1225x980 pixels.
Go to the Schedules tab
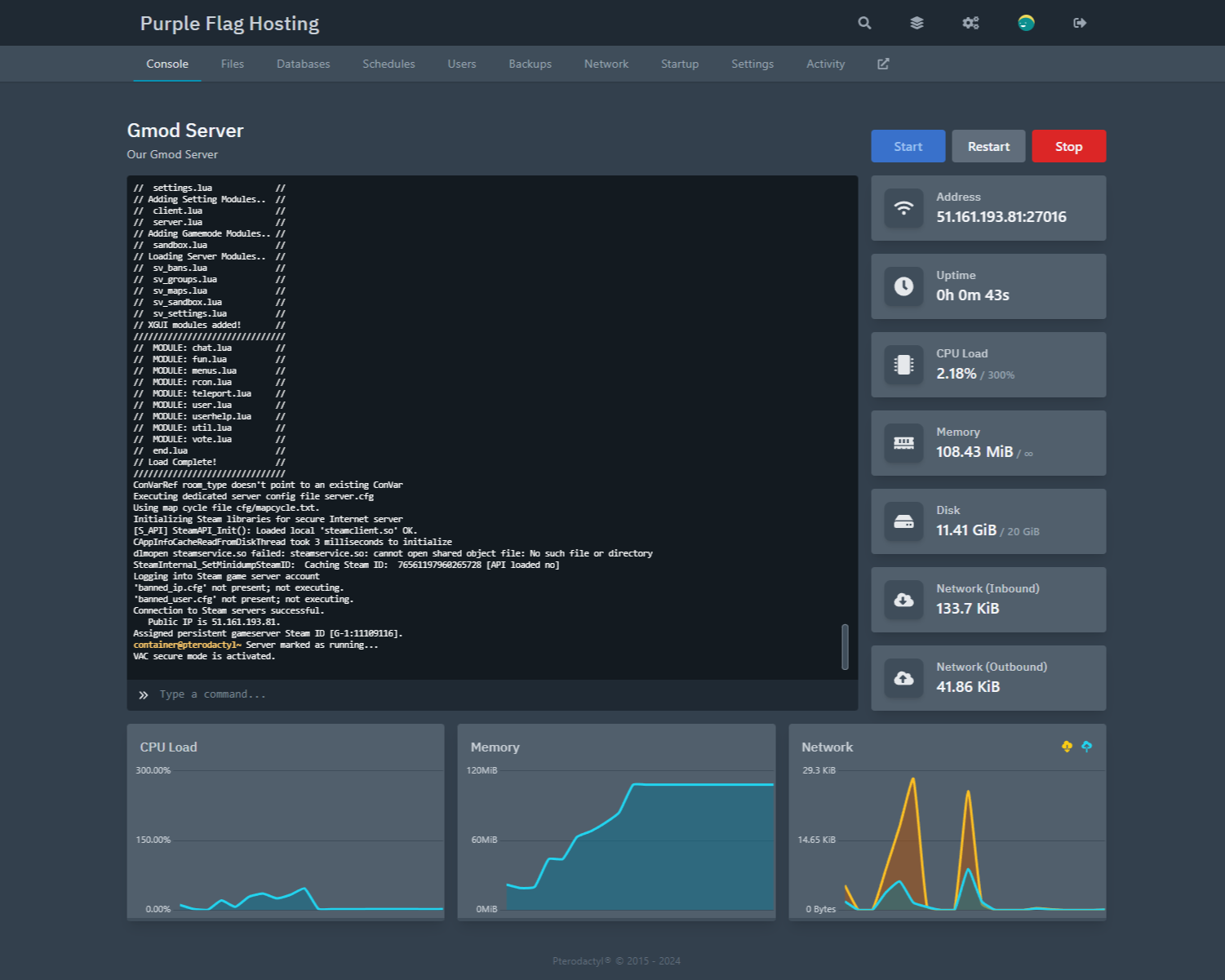click(x=388, y=64)
